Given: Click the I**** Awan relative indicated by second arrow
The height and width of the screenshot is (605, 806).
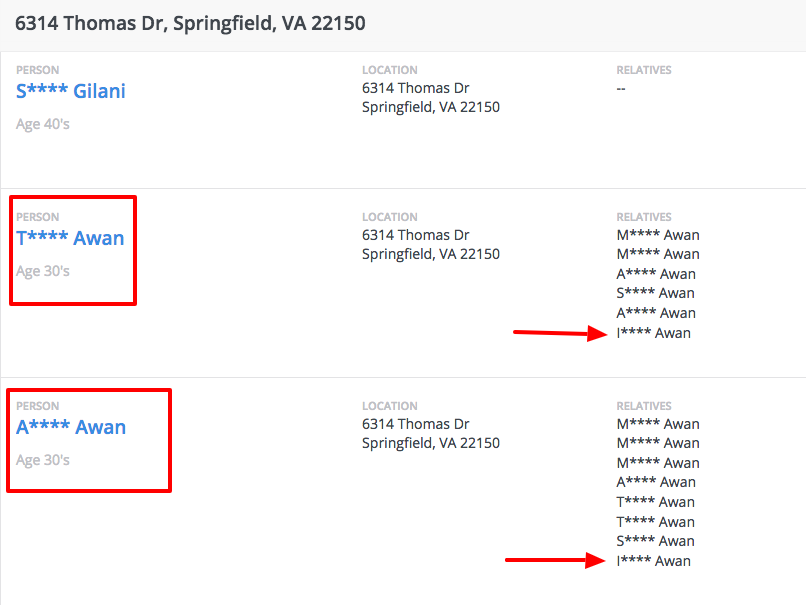Looking at the screenshot, I should 656,561.
